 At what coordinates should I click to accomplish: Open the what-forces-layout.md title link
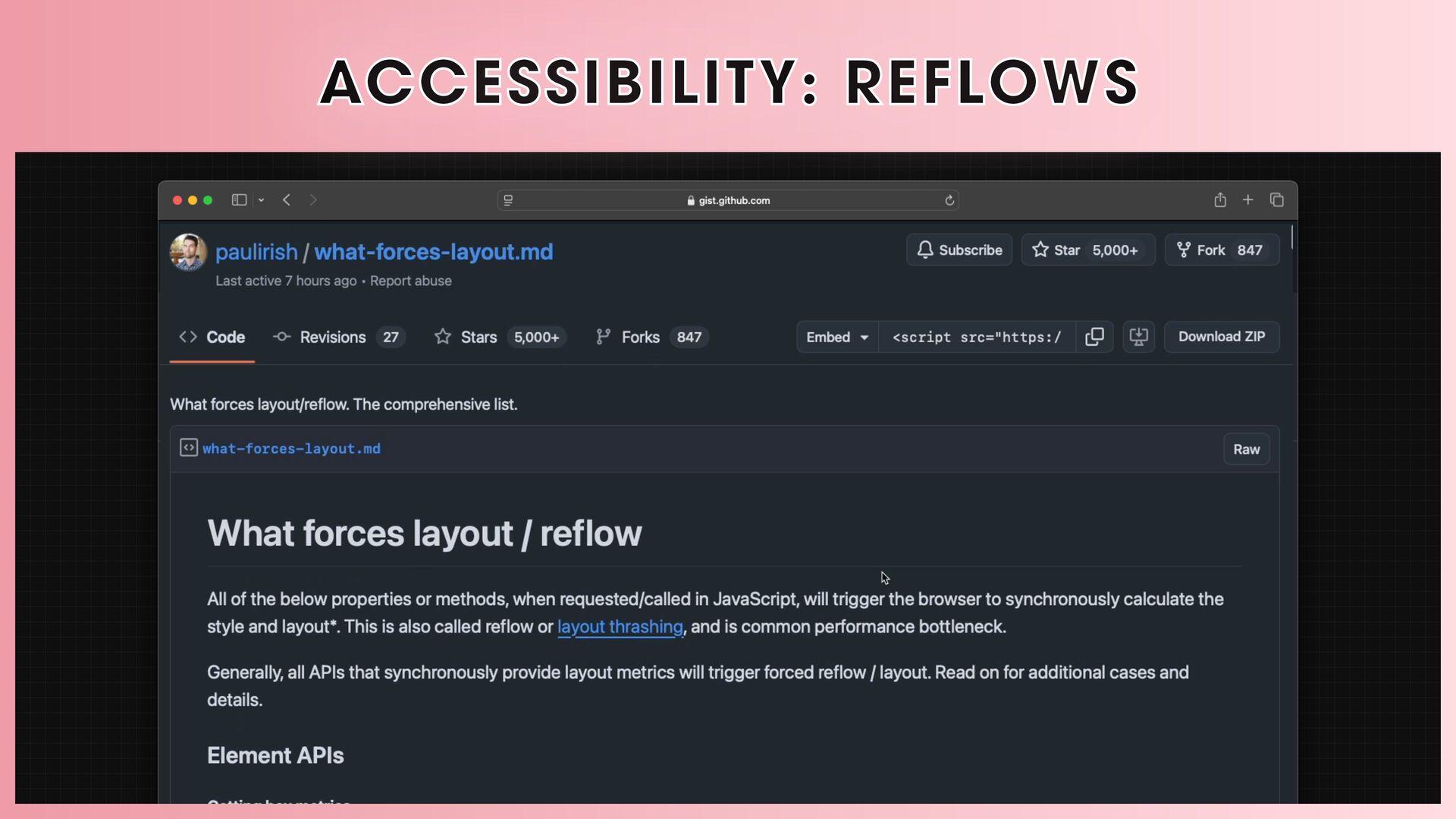[434, 252]
